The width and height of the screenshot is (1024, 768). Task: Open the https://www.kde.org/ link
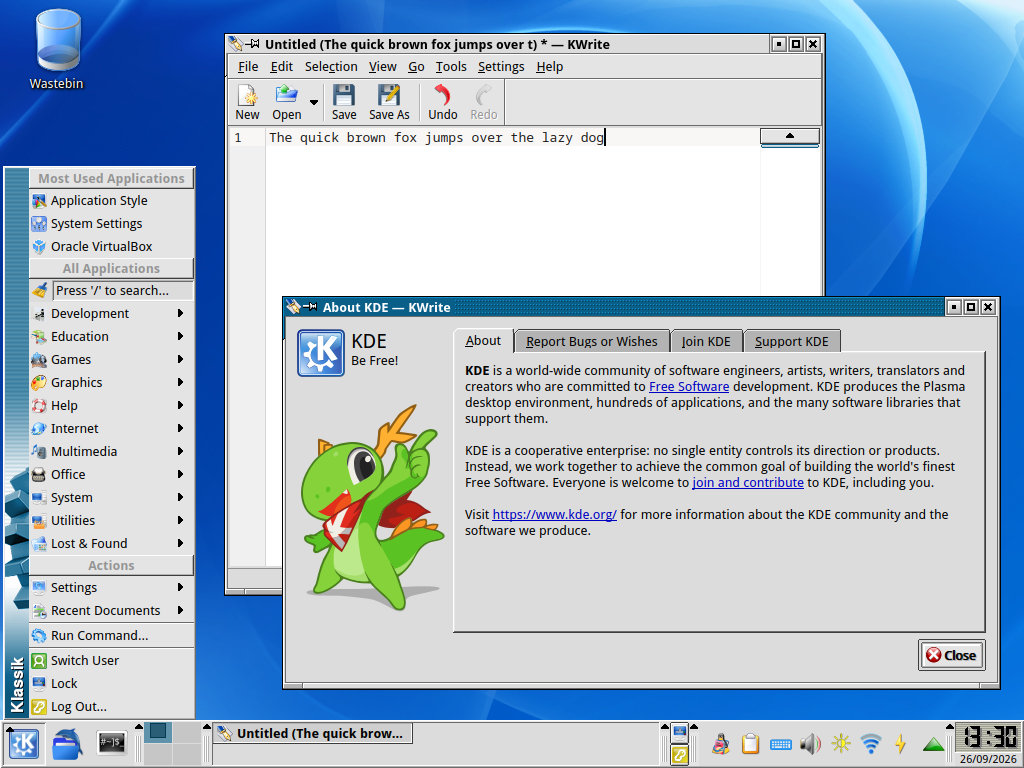554,515
